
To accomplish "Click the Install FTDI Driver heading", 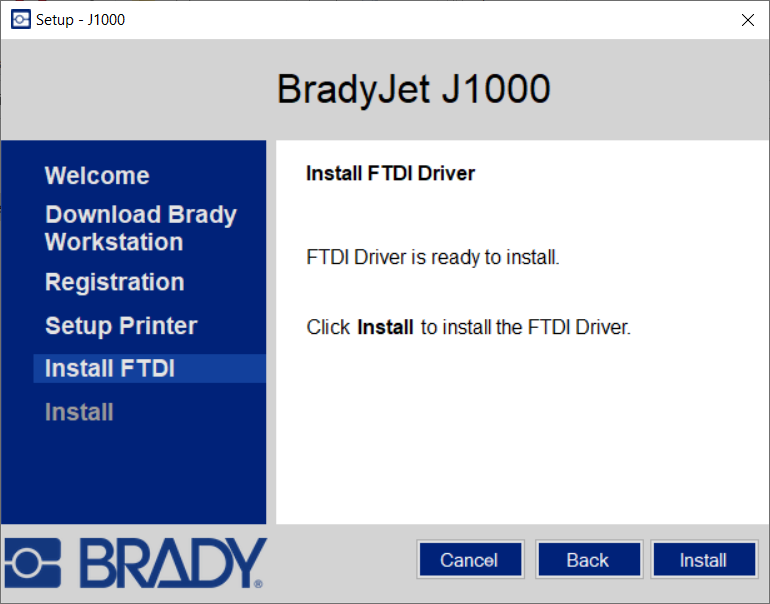I will 390,173.
